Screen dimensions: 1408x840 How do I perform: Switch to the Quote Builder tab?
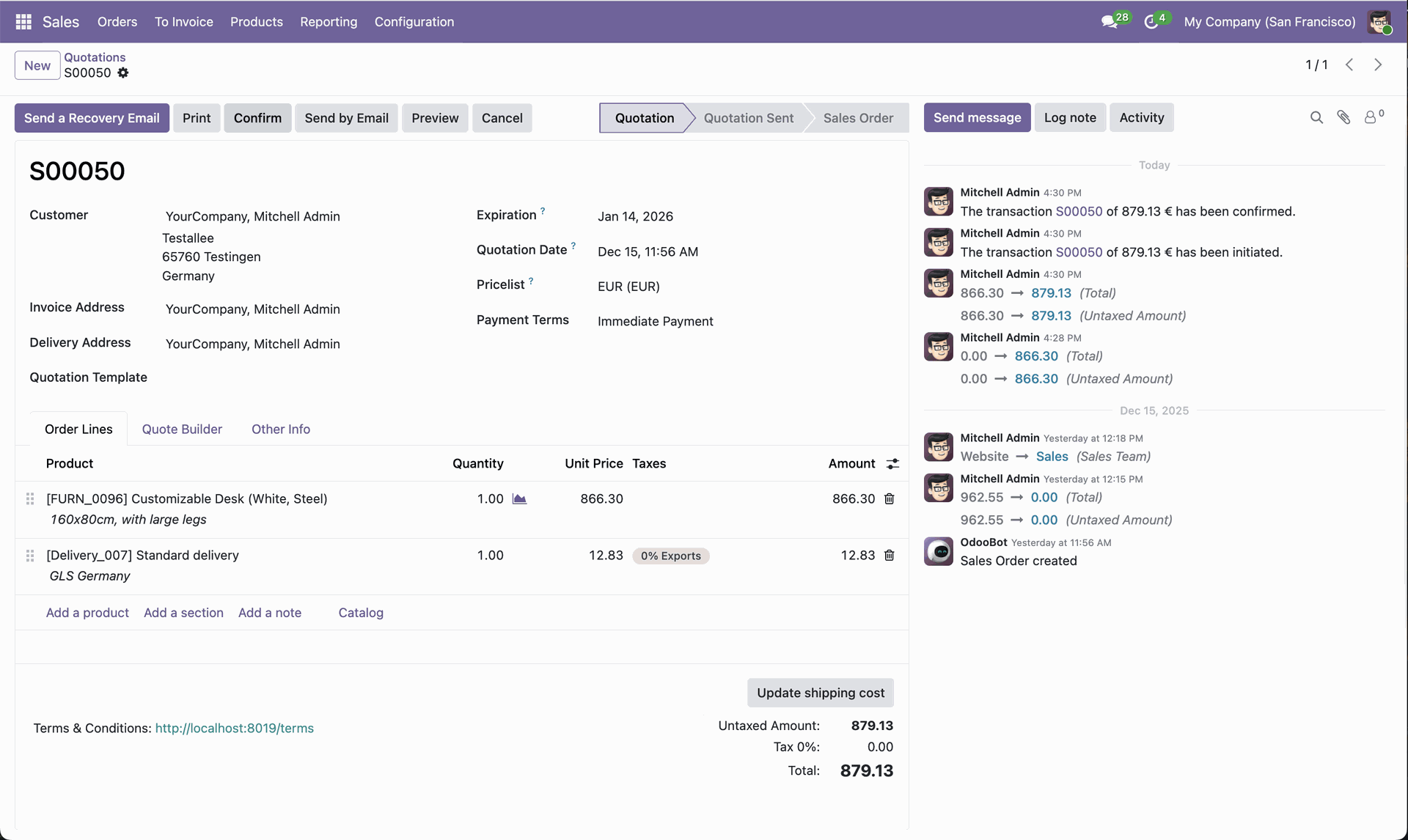point(182,430)
